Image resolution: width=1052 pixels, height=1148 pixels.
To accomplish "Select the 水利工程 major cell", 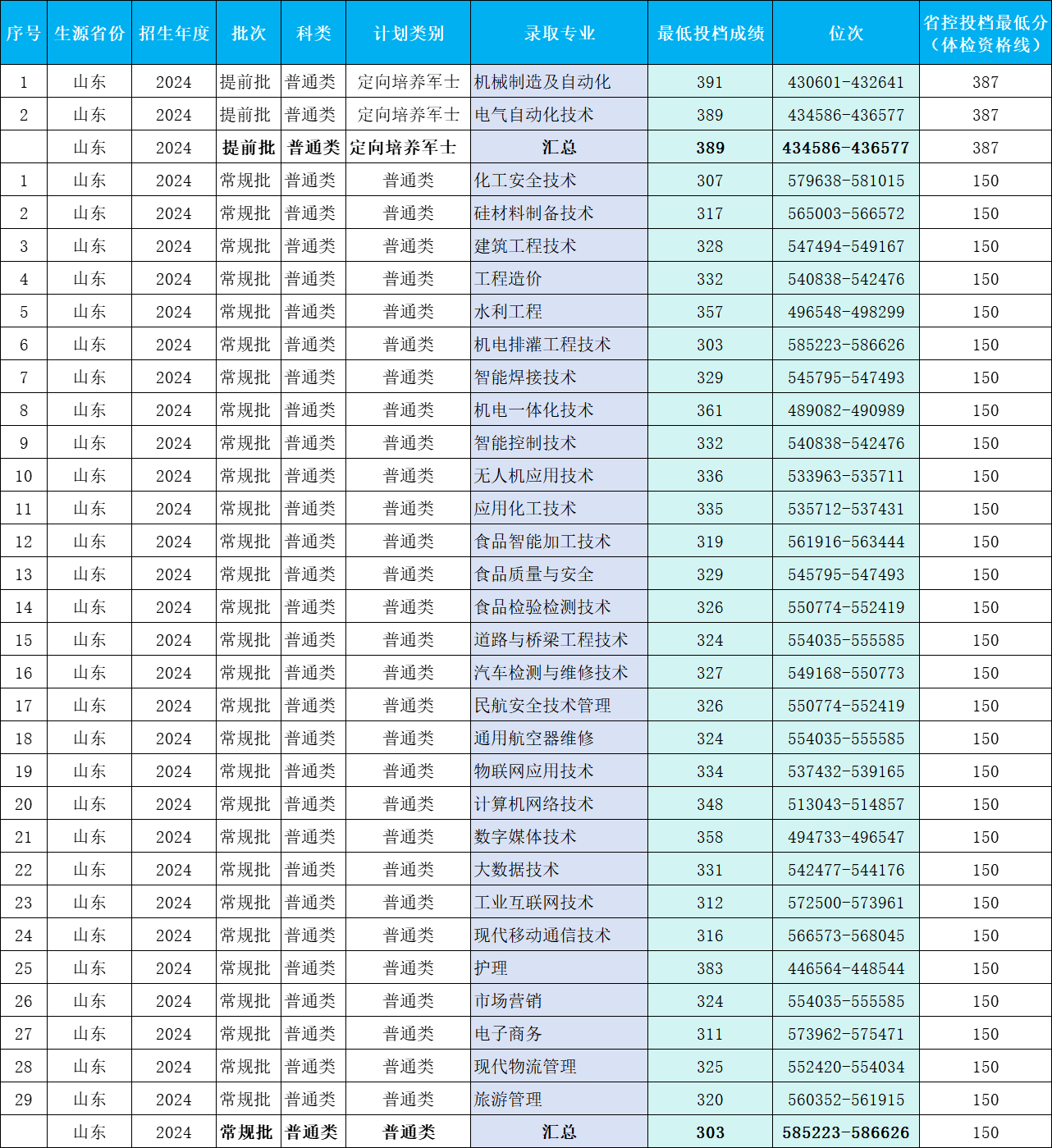I will [508, 312].
